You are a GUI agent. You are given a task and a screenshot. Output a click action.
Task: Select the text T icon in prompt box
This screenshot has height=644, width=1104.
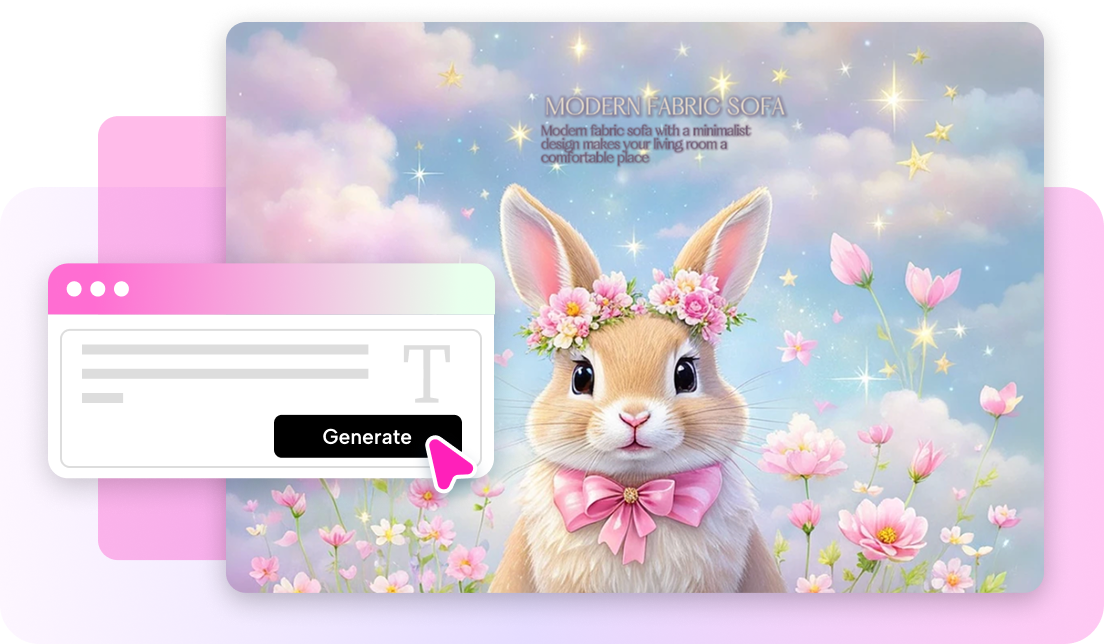(x=427, y=374)
